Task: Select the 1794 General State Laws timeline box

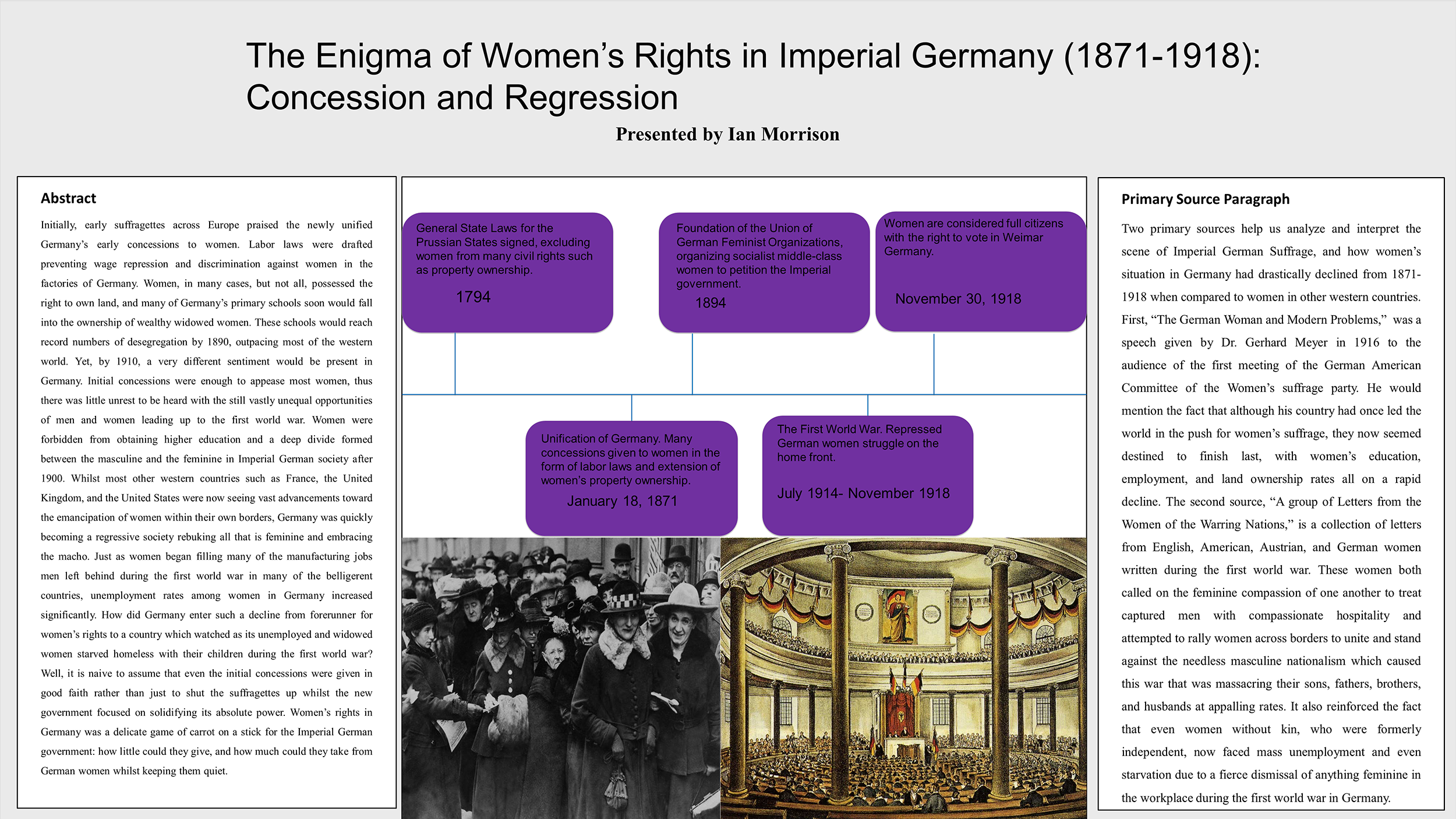Action: coord(507,272)
